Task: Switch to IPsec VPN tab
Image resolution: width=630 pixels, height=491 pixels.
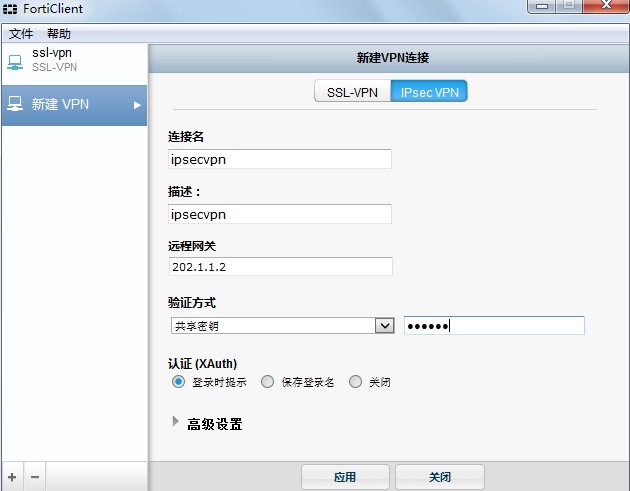Action: [x=429, y=92]
